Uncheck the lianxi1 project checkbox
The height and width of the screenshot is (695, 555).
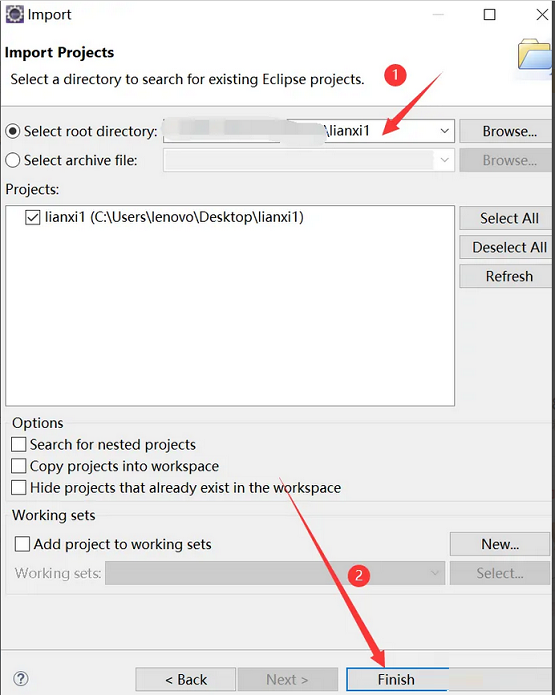click(x=33, y=217)
